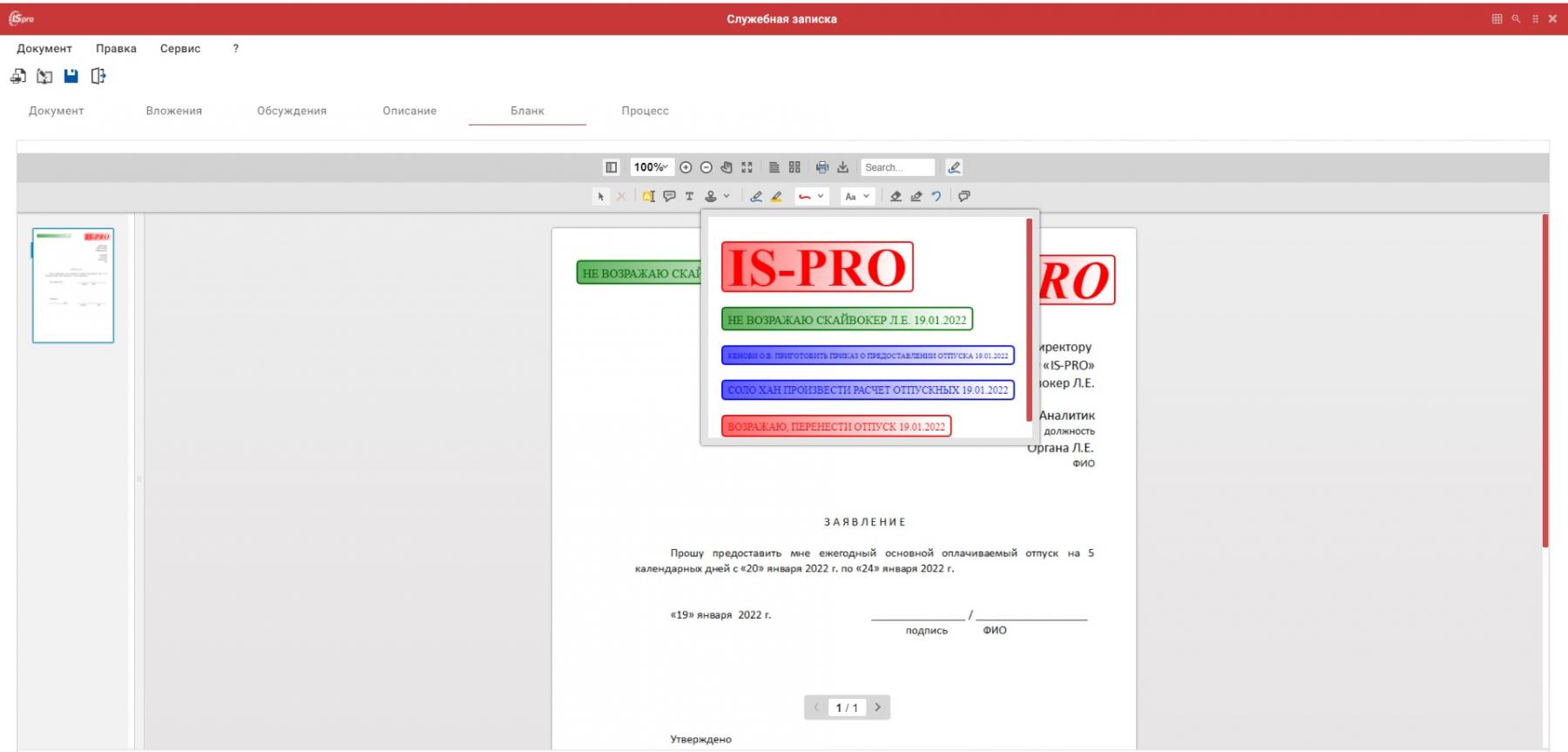Switch to the Вложения tab
Screen dimensions: 1568x752
pos(174,111)
